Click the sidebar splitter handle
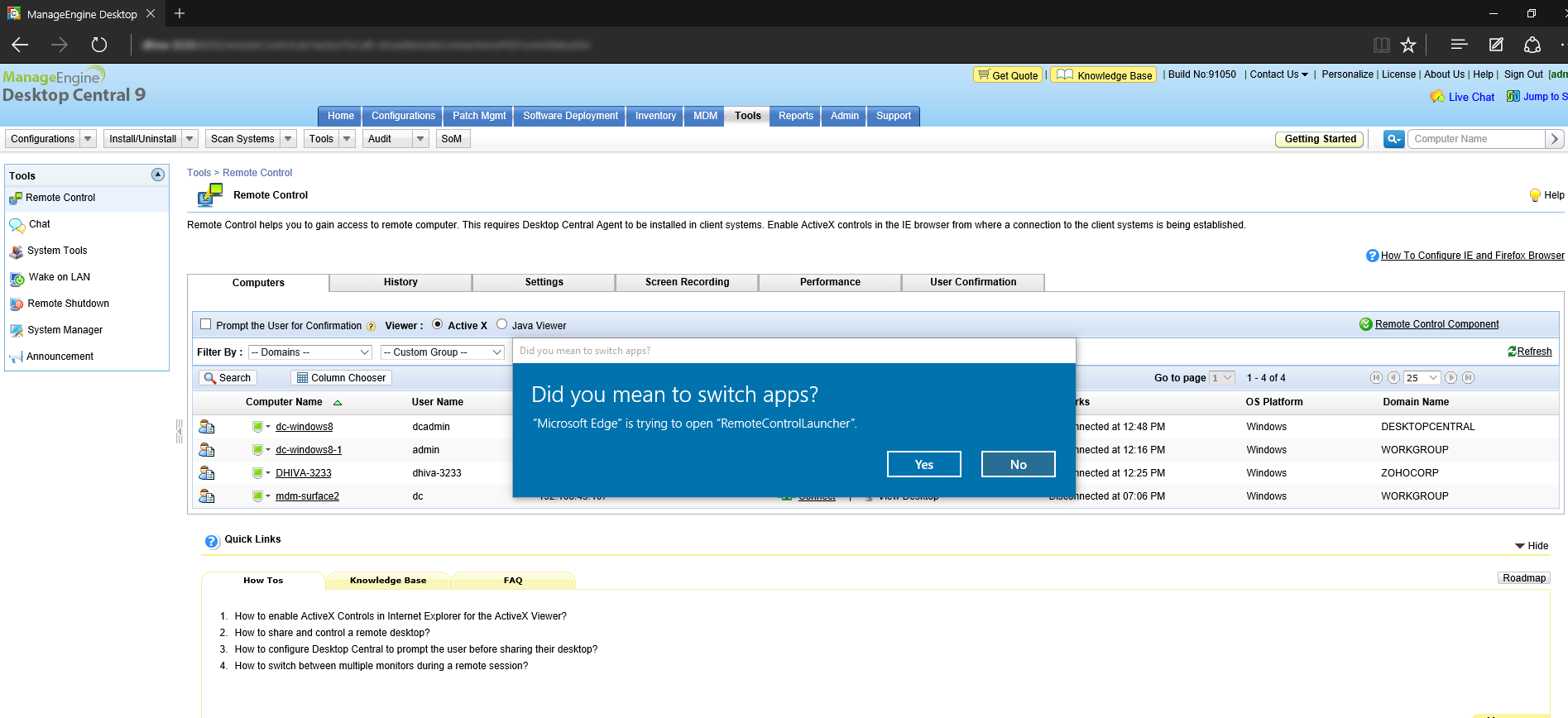The width and height of the screenshot is (1568, 718). [x=179, y=431]
